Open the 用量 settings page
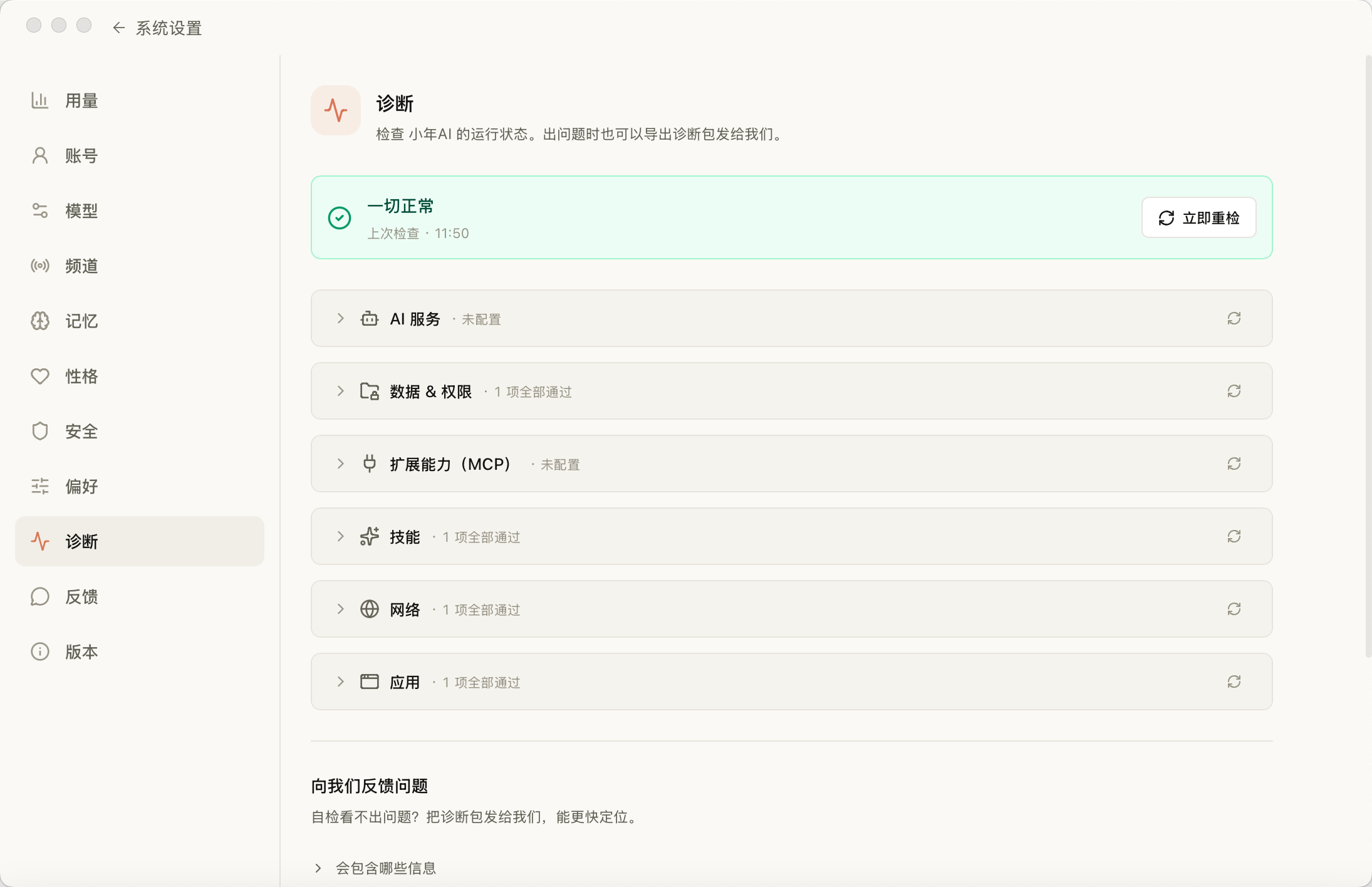The height and width of the screenshot is (887, 1372). [x=140, y=100]
